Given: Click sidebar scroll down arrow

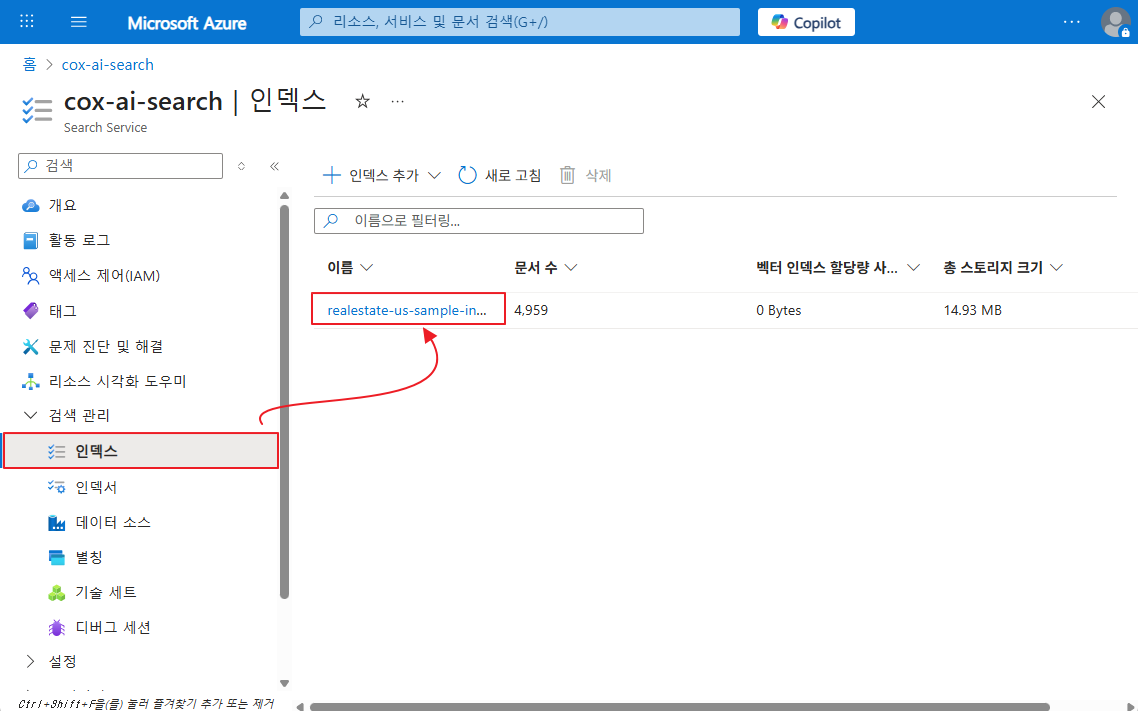Looking at the screenshot, I should (x=284, y=683).
